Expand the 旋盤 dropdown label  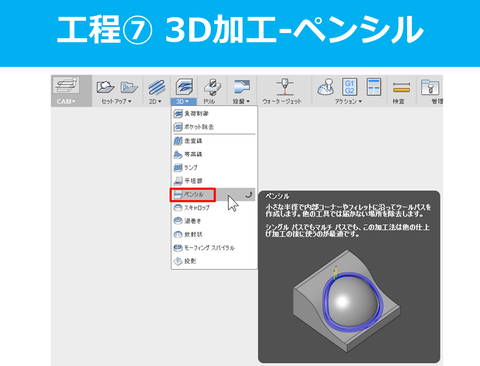(241, 101)
